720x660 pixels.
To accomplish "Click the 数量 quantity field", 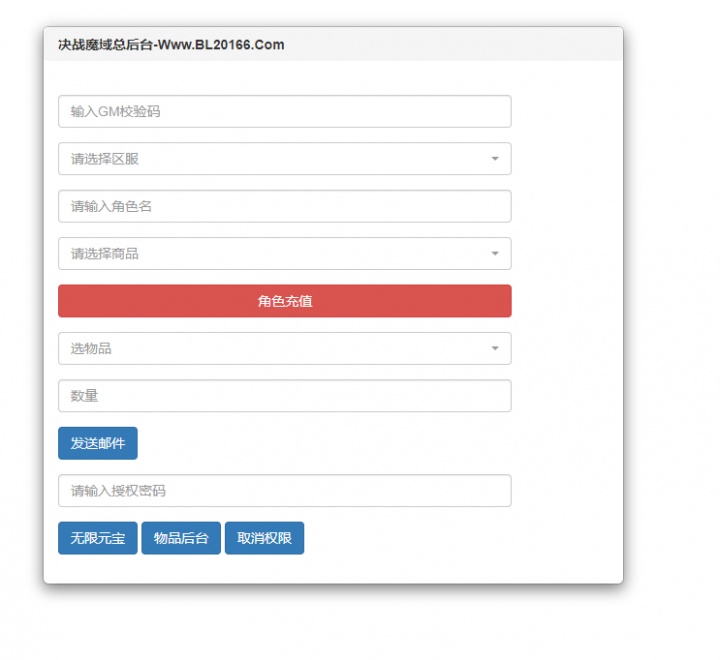I will (285, 396).
